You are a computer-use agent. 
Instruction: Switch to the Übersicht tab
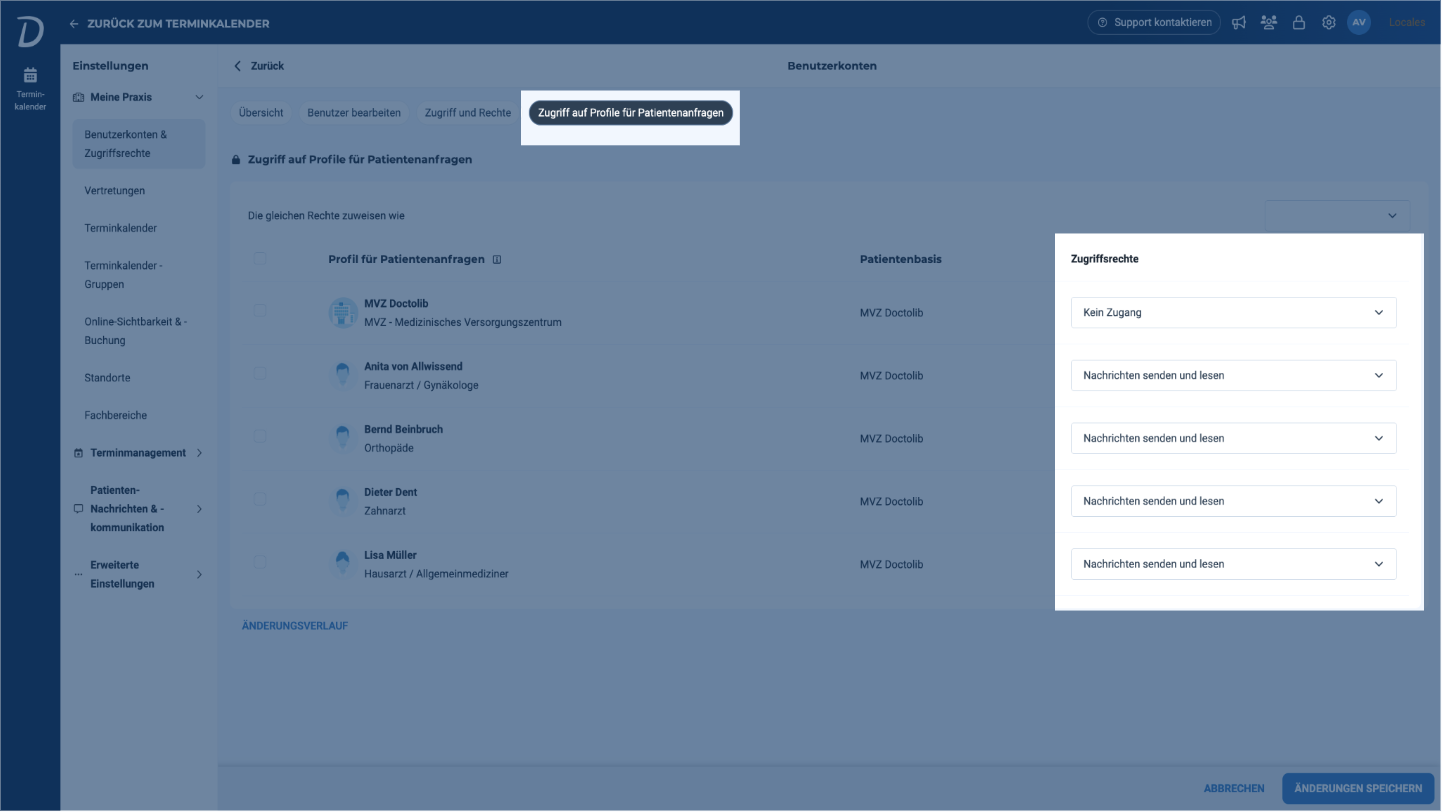[x=261, y=113]
